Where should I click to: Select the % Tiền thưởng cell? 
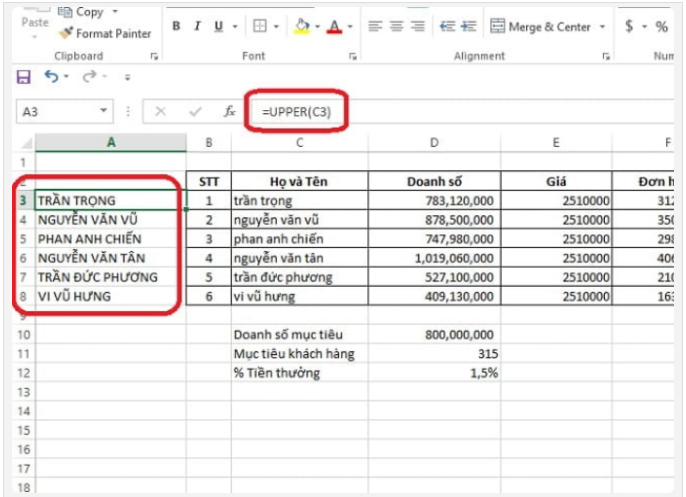(300, 373)
